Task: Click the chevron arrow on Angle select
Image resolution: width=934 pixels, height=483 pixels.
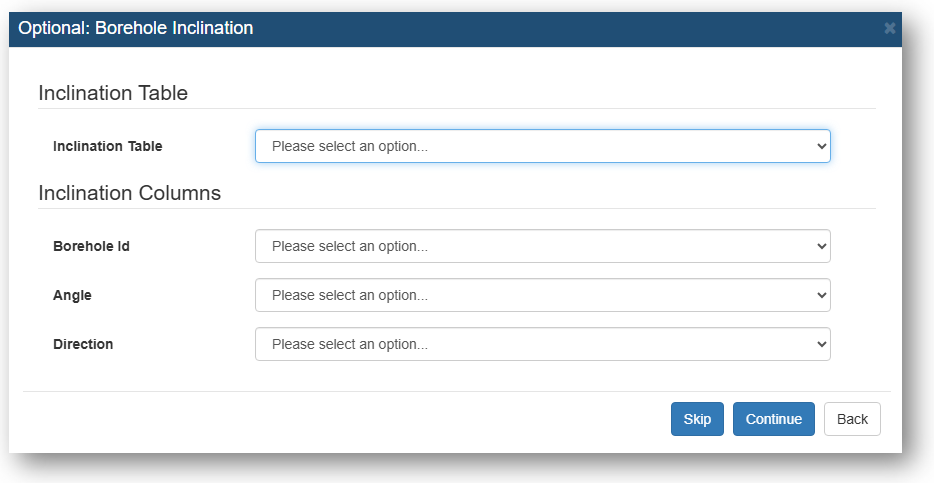Action: 822,295
